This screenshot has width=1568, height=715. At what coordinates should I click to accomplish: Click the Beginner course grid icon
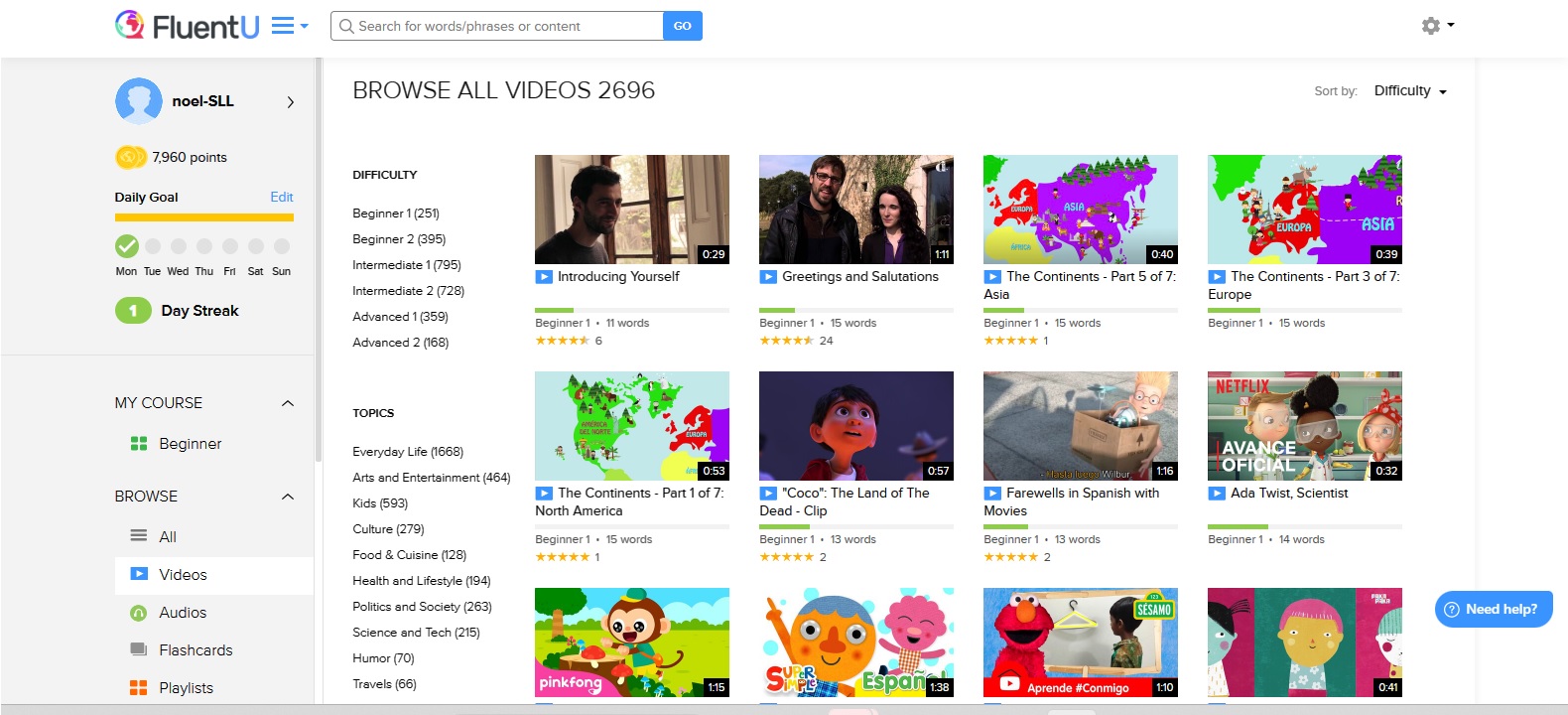click(139, 443)
